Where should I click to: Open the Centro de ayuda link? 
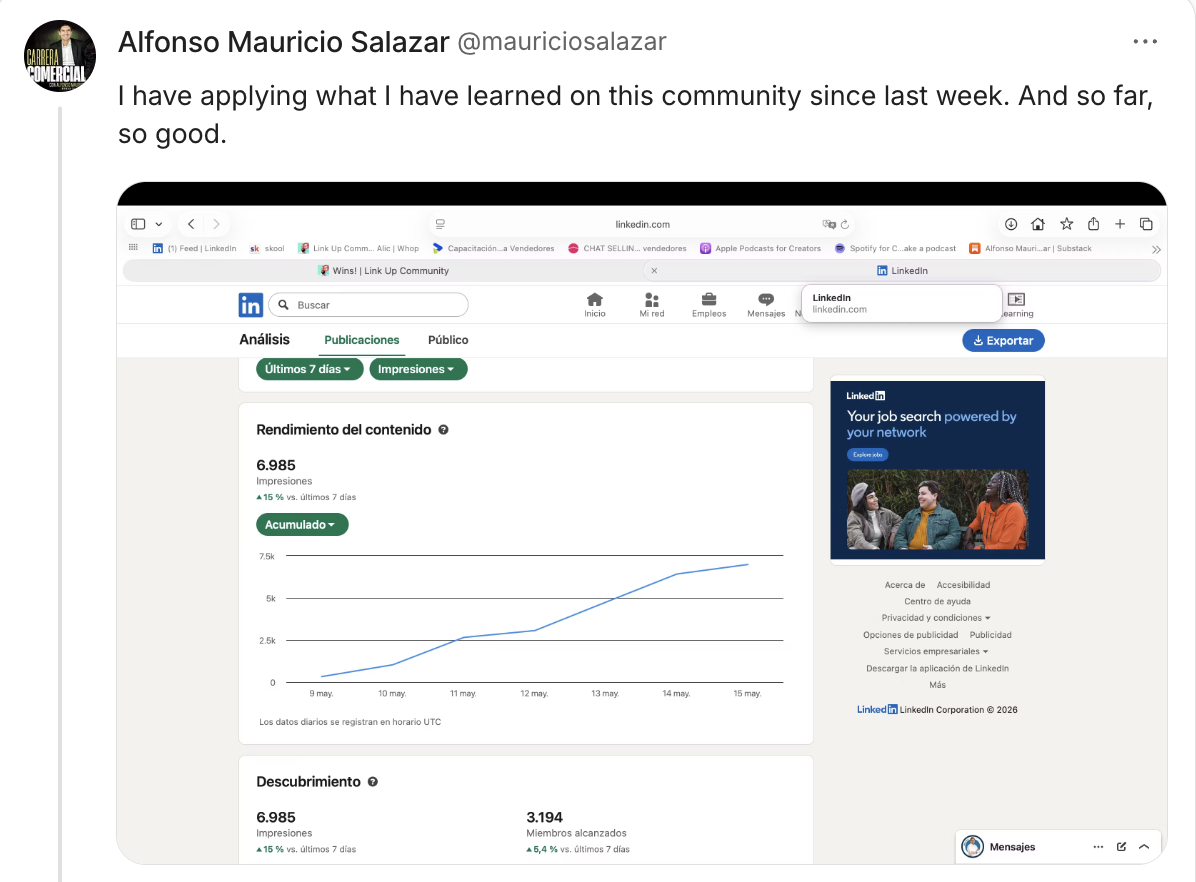click(937, 602)
